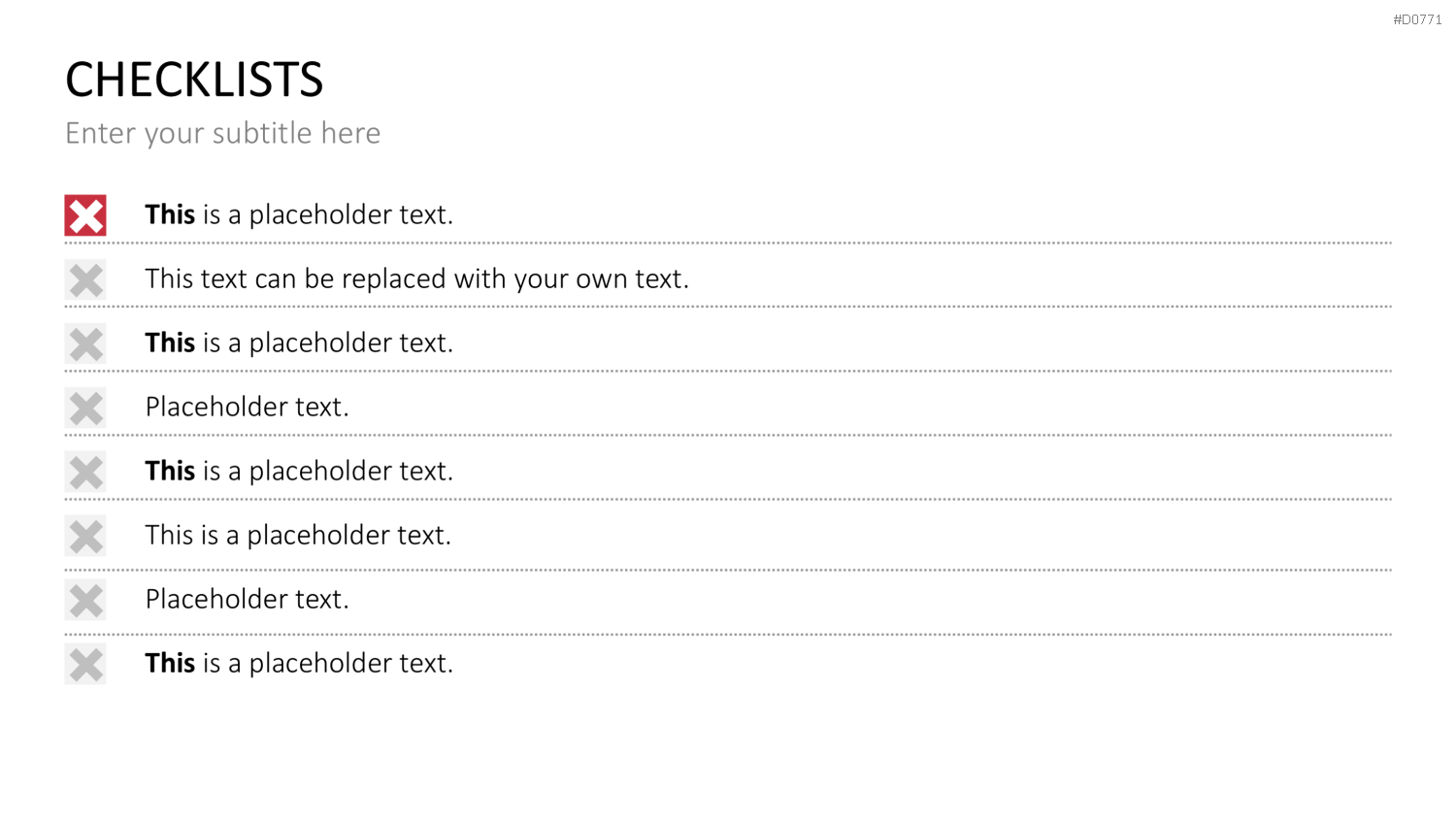The width and height of the screenshot is (1456, 819).
Task: Click the second 'Placeholder text.' line
Action: tap(247, 599)
